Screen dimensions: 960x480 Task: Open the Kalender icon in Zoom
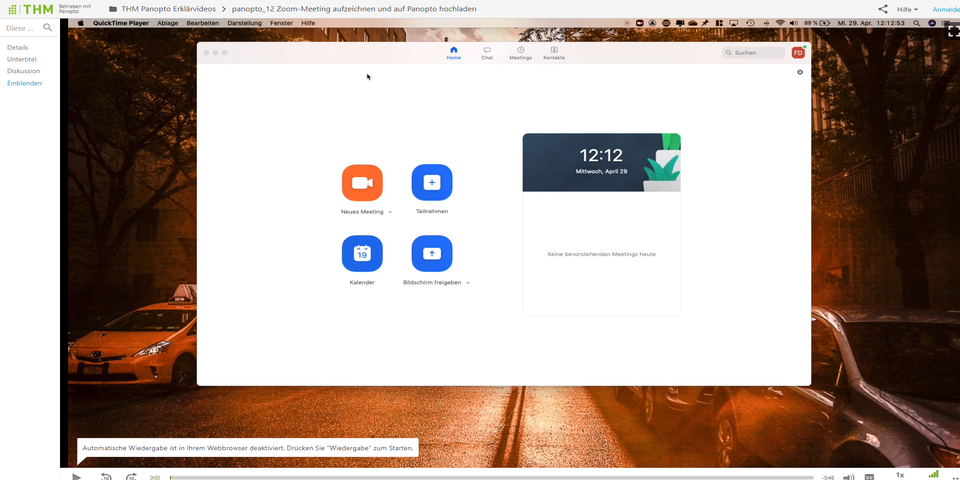[x=362, y=253]
